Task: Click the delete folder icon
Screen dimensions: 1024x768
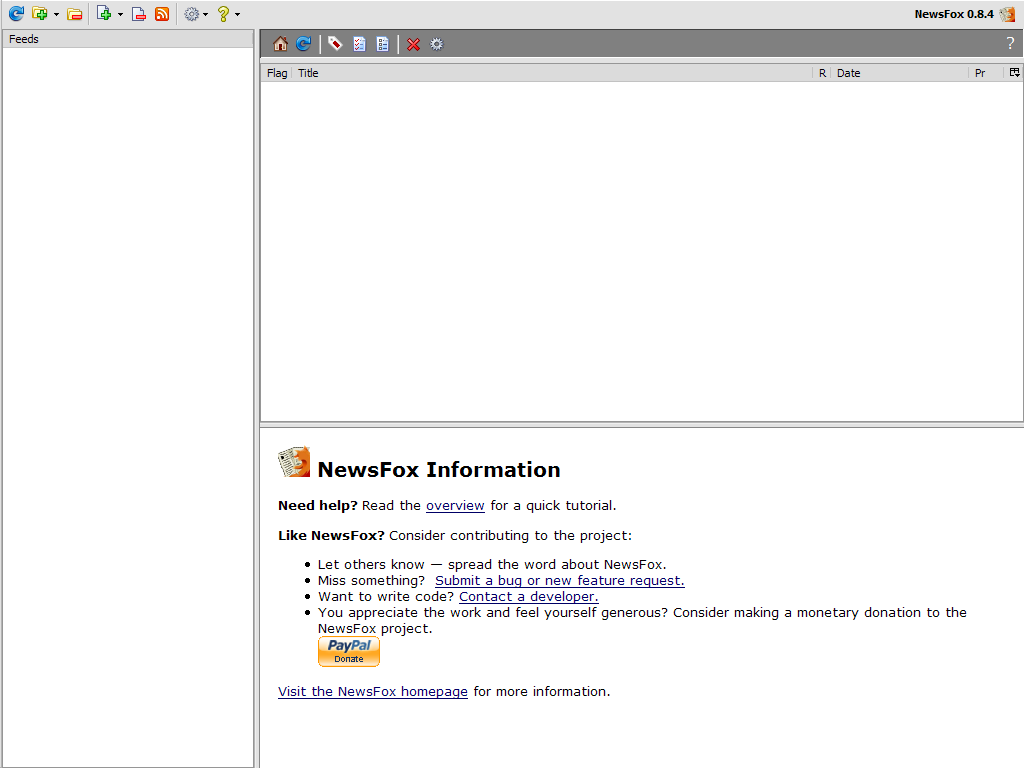Action: pos(74,14)
